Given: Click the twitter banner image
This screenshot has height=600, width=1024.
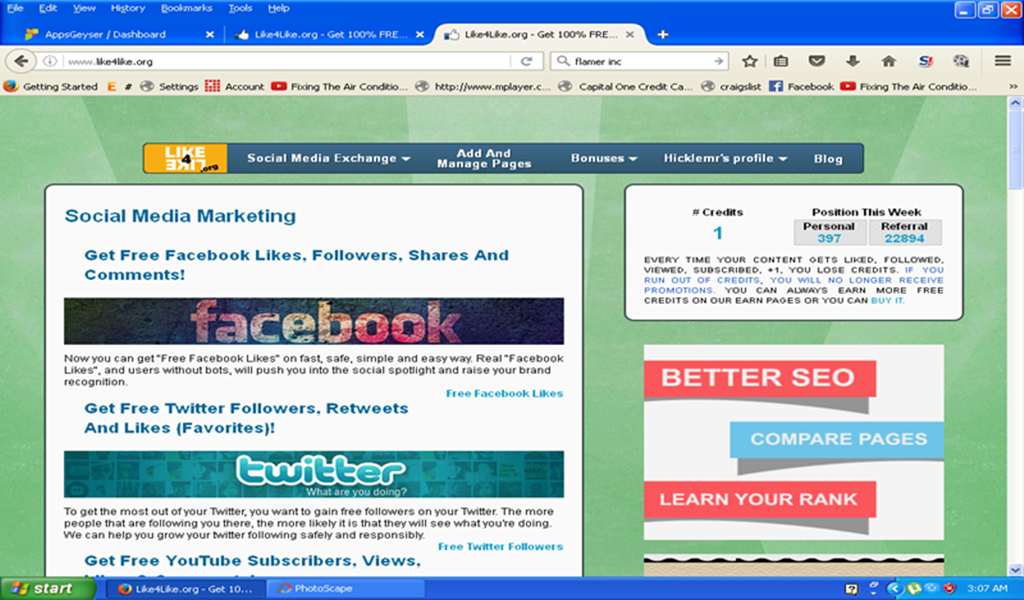Looking at the screenshot, I should (313, 474).
